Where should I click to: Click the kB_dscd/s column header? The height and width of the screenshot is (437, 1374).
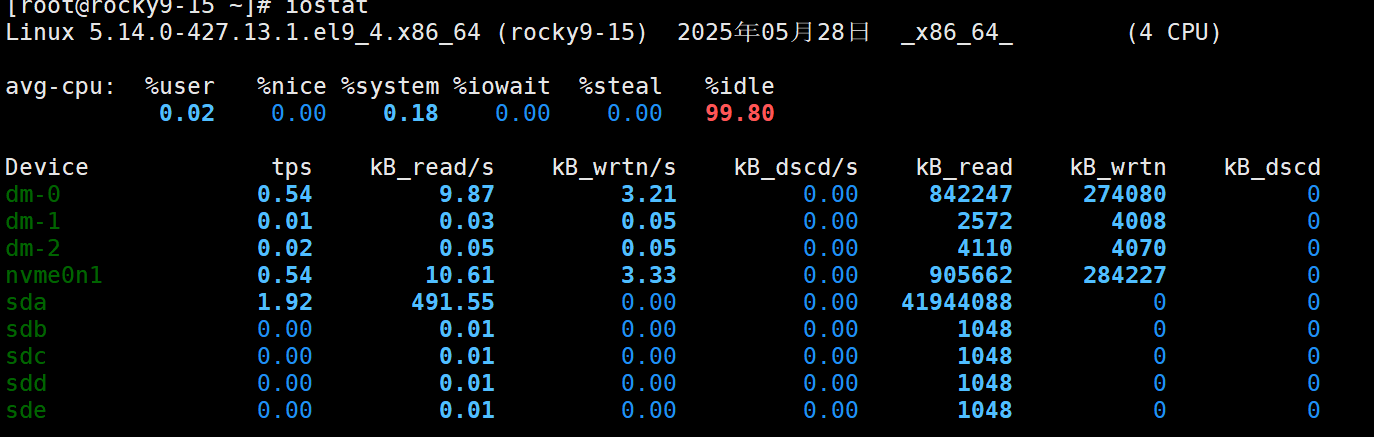click(796, 167)
